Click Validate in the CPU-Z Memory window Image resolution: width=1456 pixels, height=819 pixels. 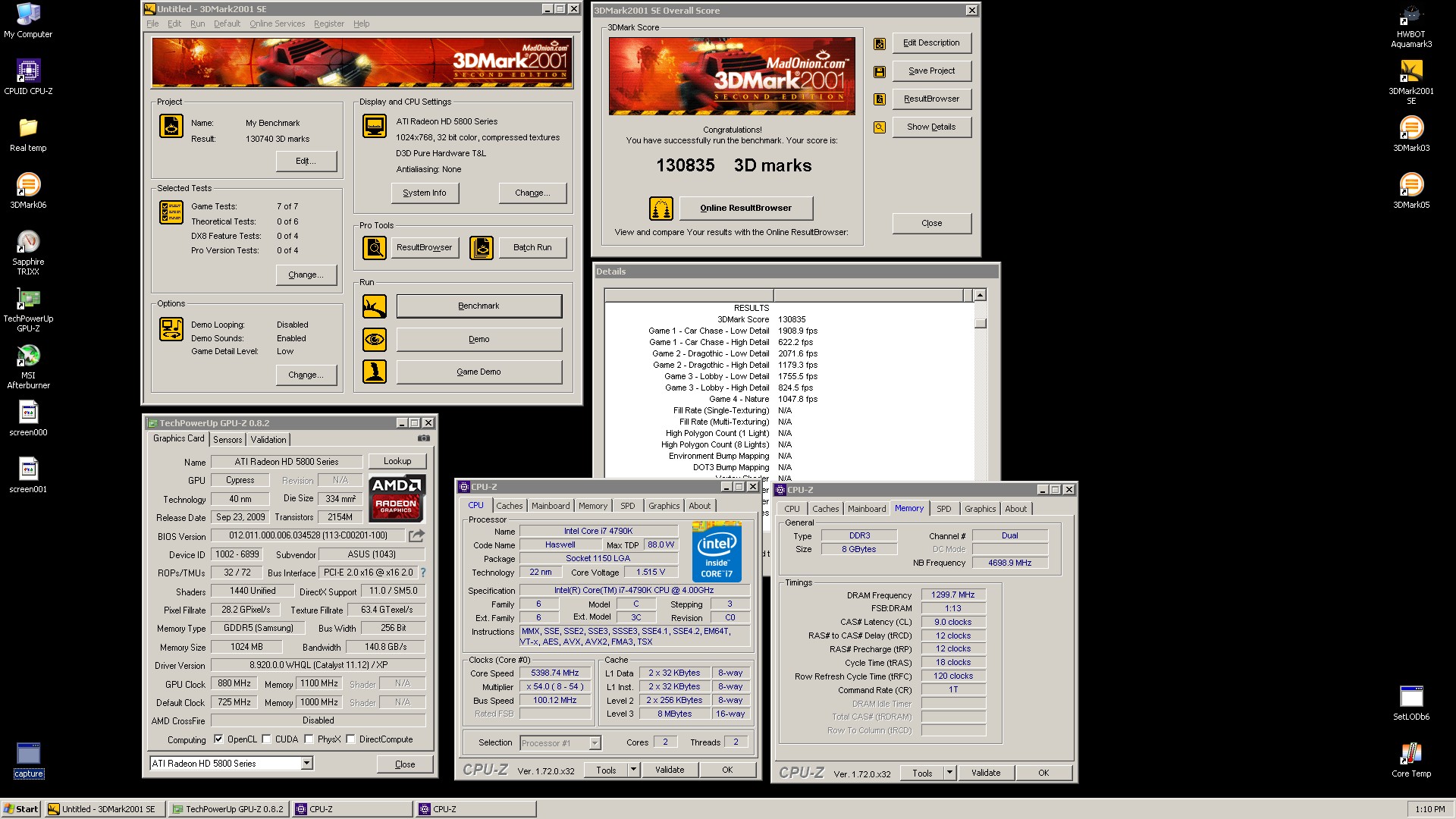pyautogui.click(x=986, y=773)
